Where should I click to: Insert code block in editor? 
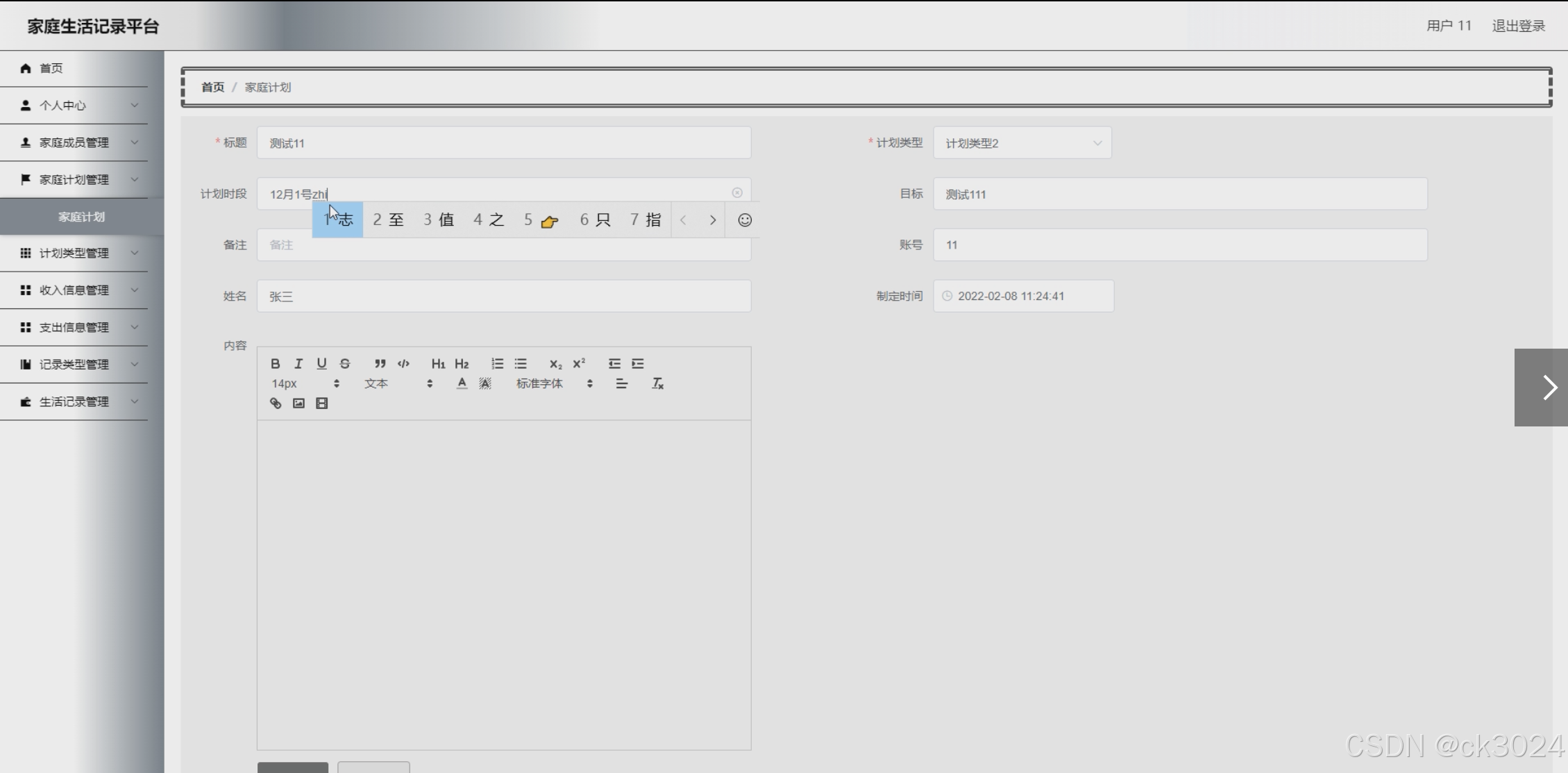[x=403, y=363]
